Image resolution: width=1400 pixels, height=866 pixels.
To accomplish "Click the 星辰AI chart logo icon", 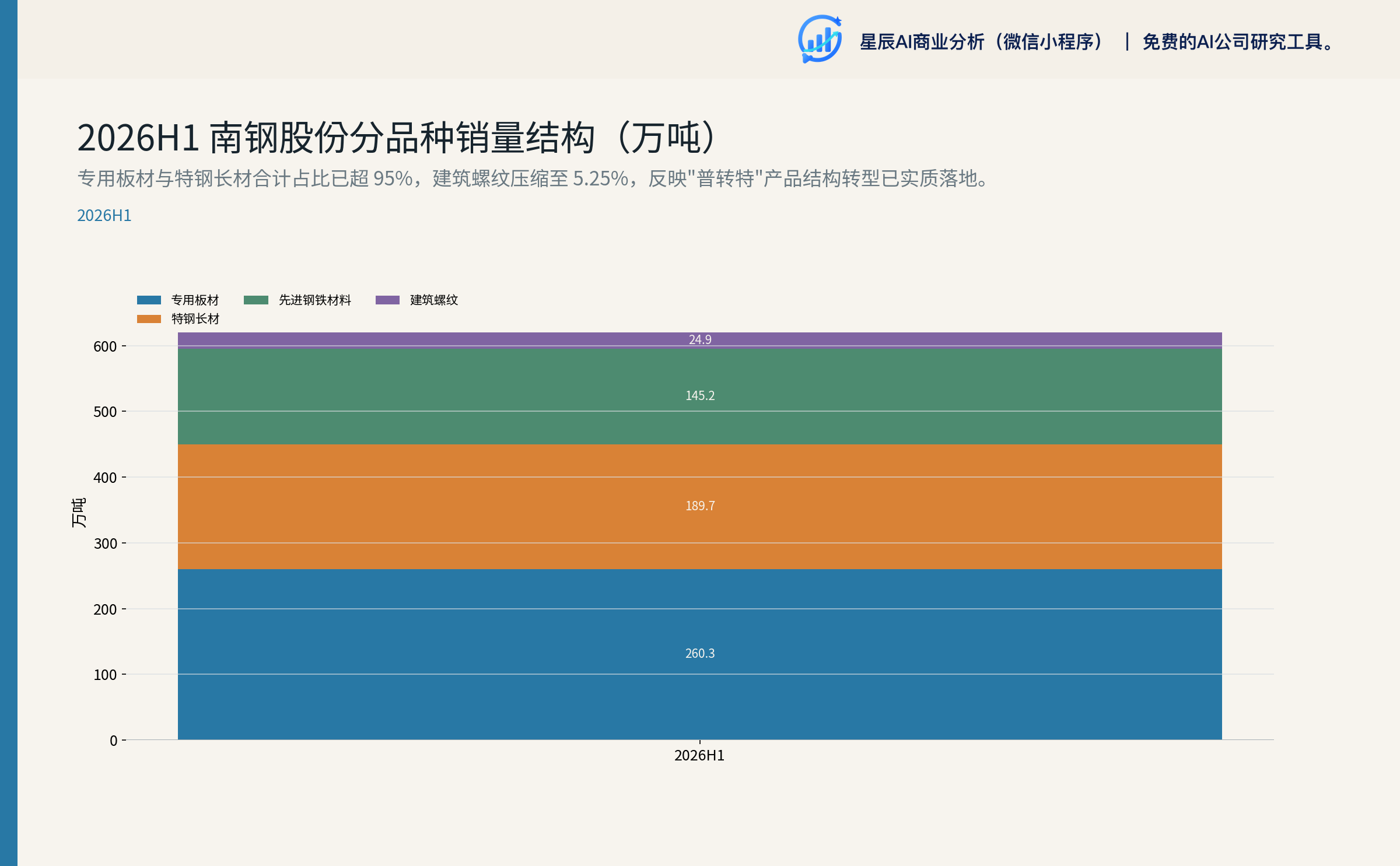I will [820, 39].
